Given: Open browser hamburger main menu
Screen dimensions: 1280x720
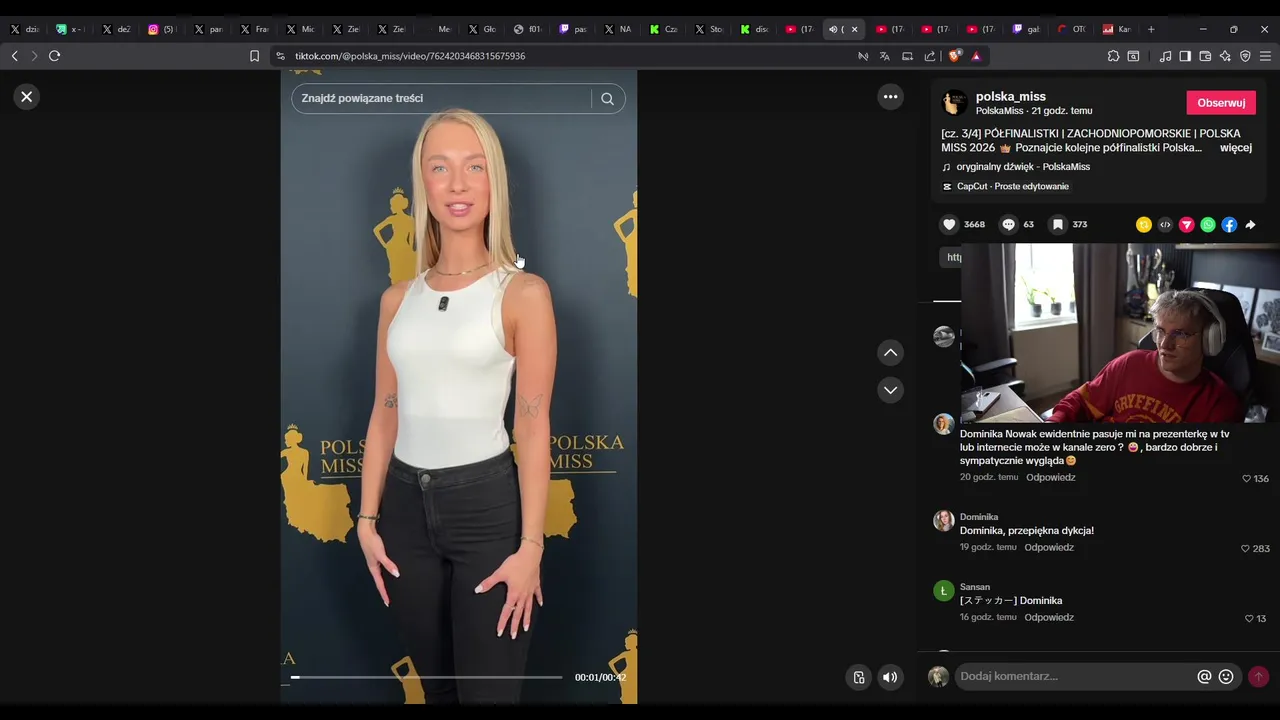Looking at the screenshot, I should tap(1265, 56).
